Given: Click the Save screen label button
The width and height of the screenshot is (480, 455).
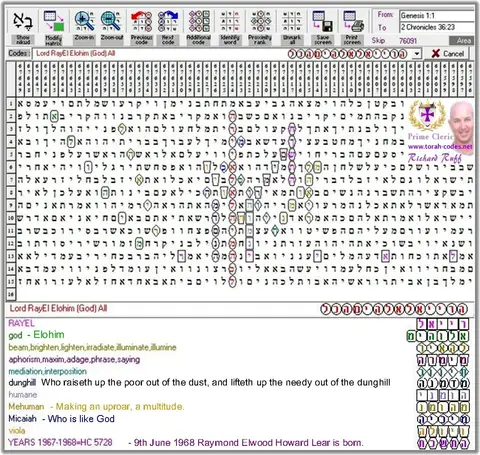Looking at the screenshot, I should tap(322, 40).
